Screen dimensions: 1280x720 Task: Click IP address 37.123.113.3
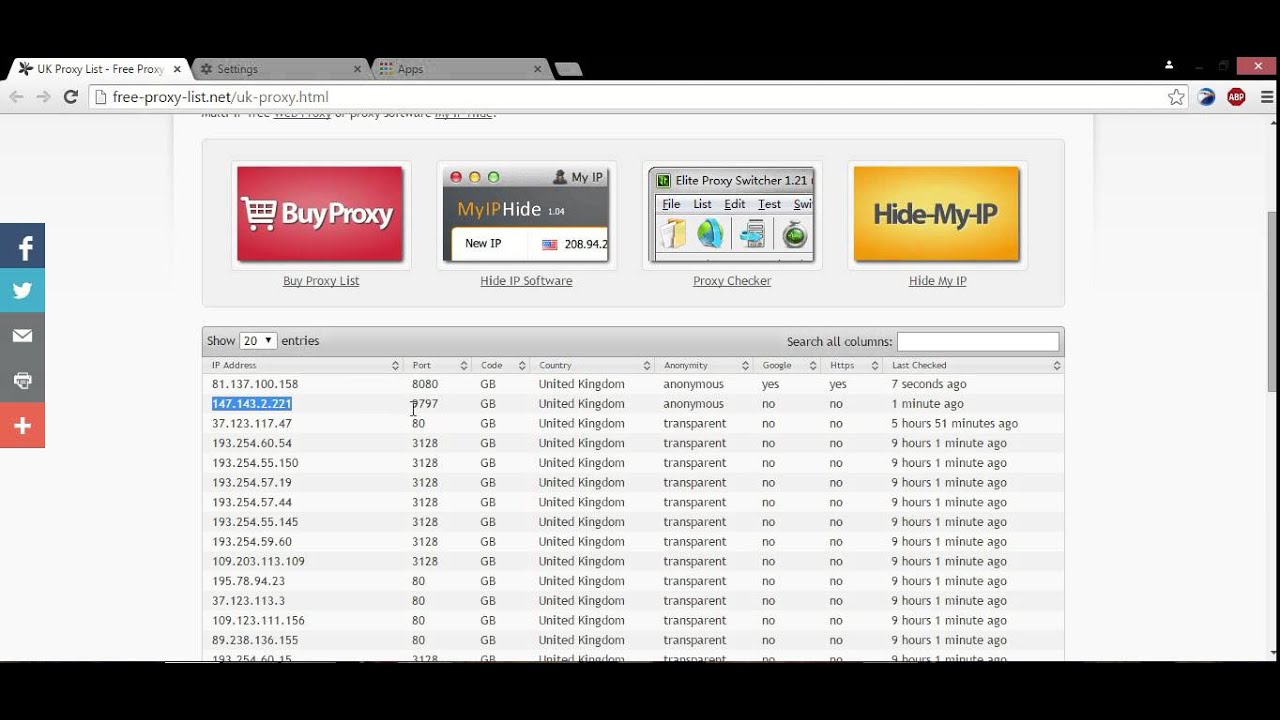pos(248,601)
